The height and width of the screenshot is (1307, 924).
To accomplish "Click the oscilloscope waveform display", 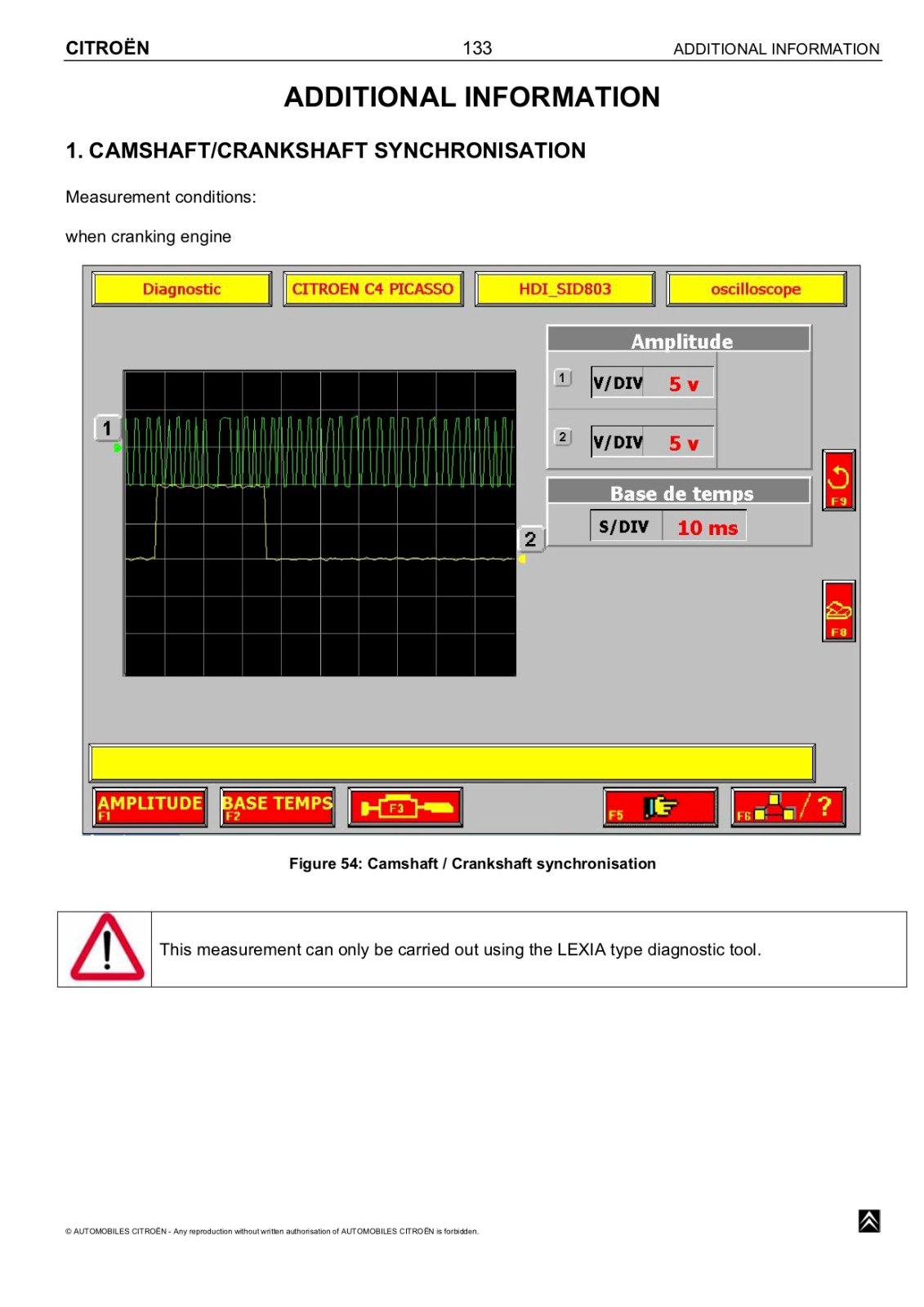I will click(319, 524).
